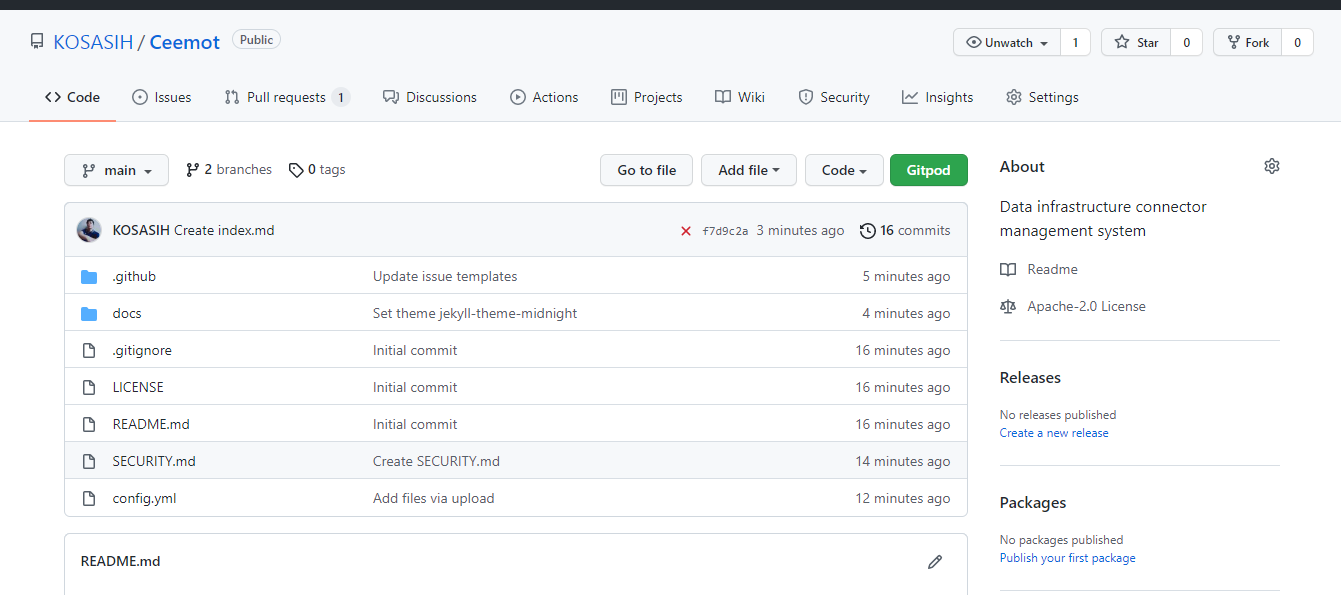Open the .gitignore file name
The image size is (1341, 595).
(x=142, y=350)
